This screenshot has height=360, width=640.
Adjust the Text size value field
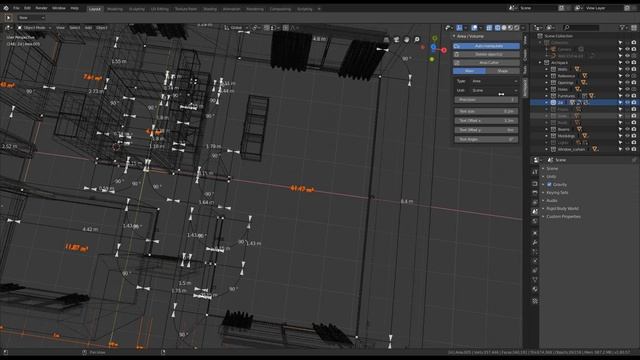click(486, 111)
